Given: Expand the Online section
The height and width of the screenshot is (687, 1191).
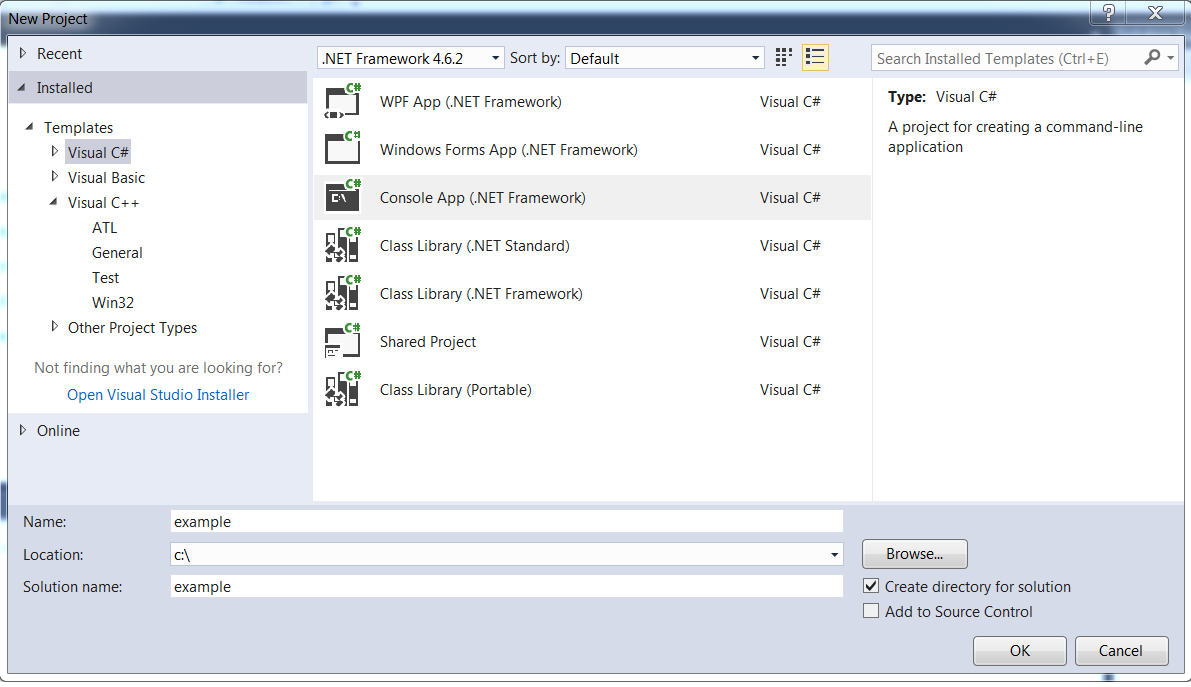Looking at the screenshot, I should tap(23, 430).
